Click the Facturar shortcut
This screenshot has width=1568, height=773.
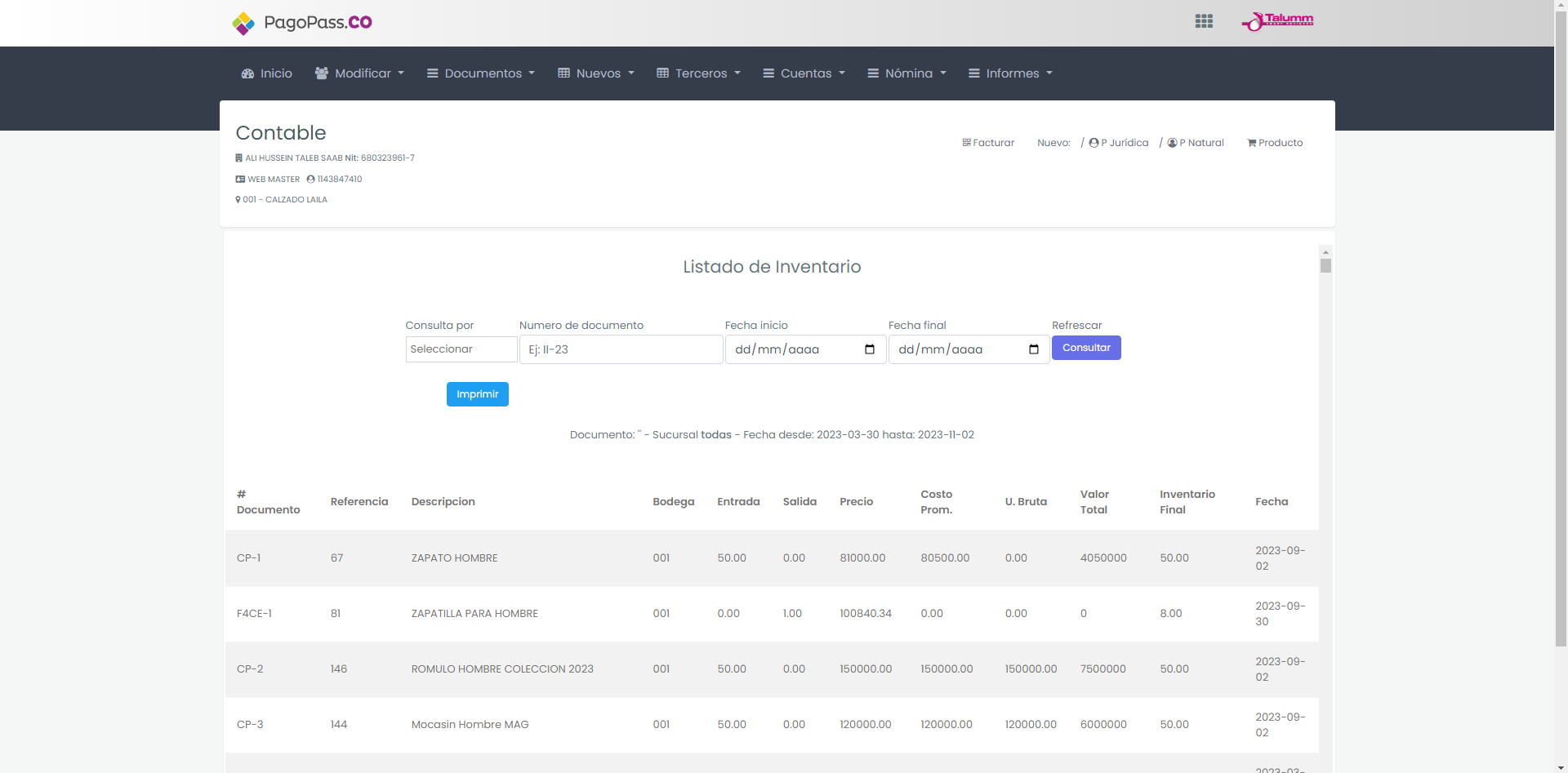tap(988, 143)
